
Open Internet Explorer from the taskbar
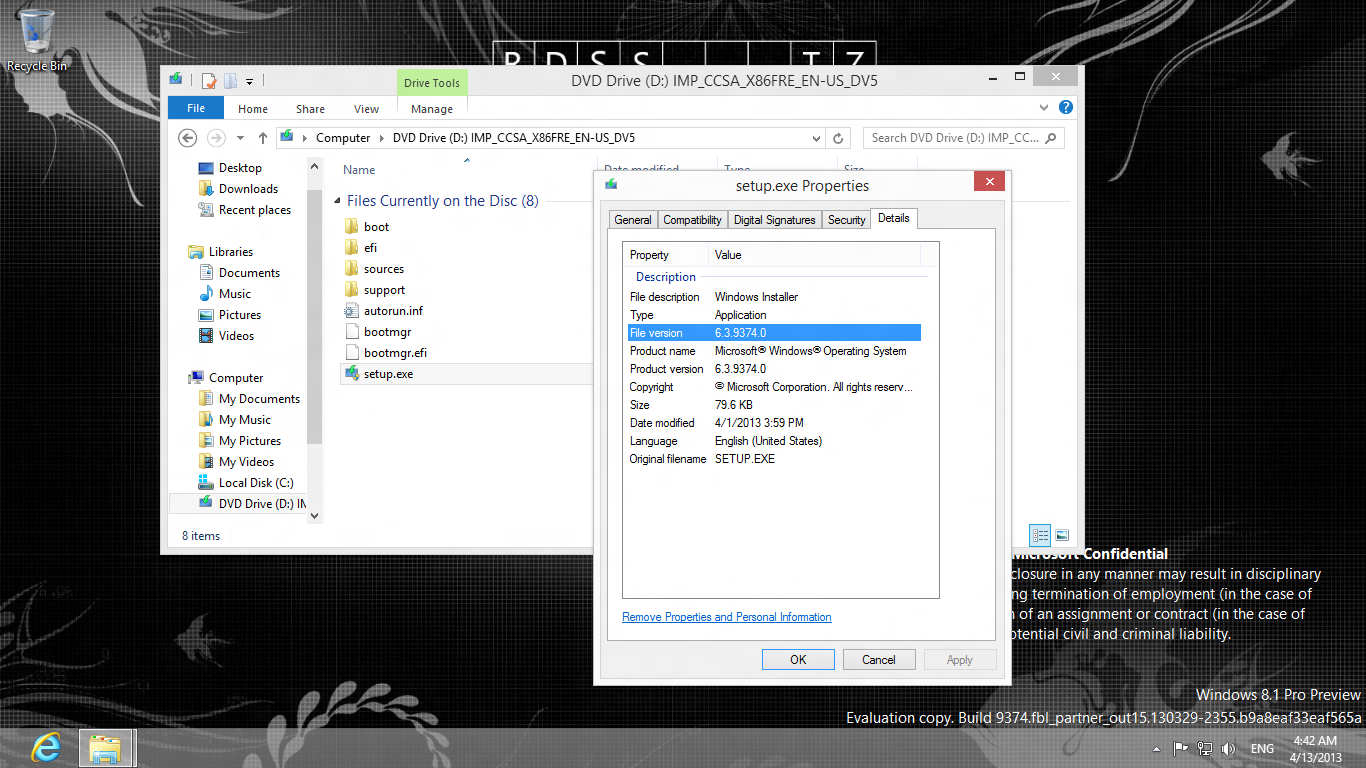click(x=45, y=747)
